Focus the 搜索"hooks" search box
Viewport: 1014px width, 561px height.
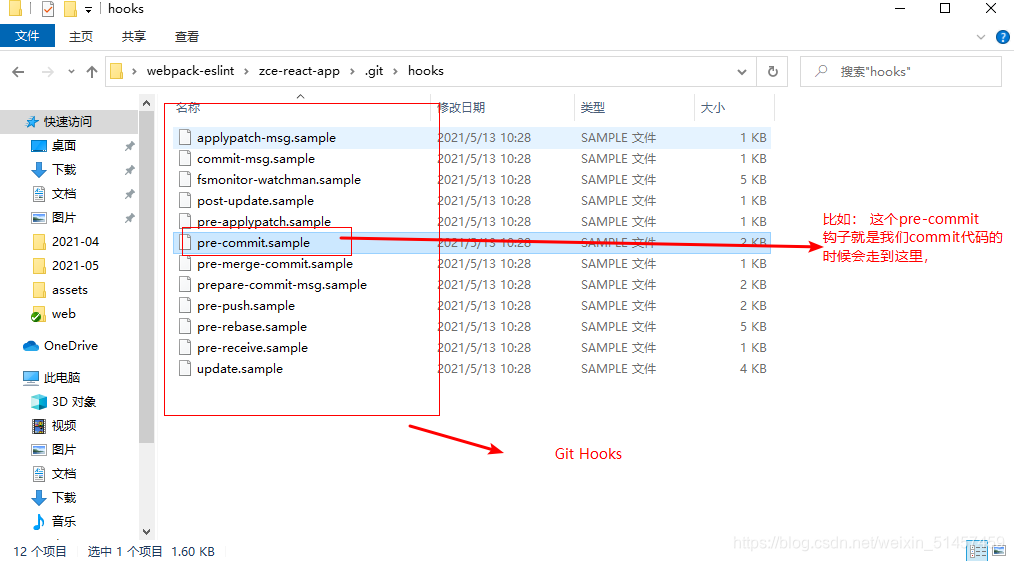900,72
